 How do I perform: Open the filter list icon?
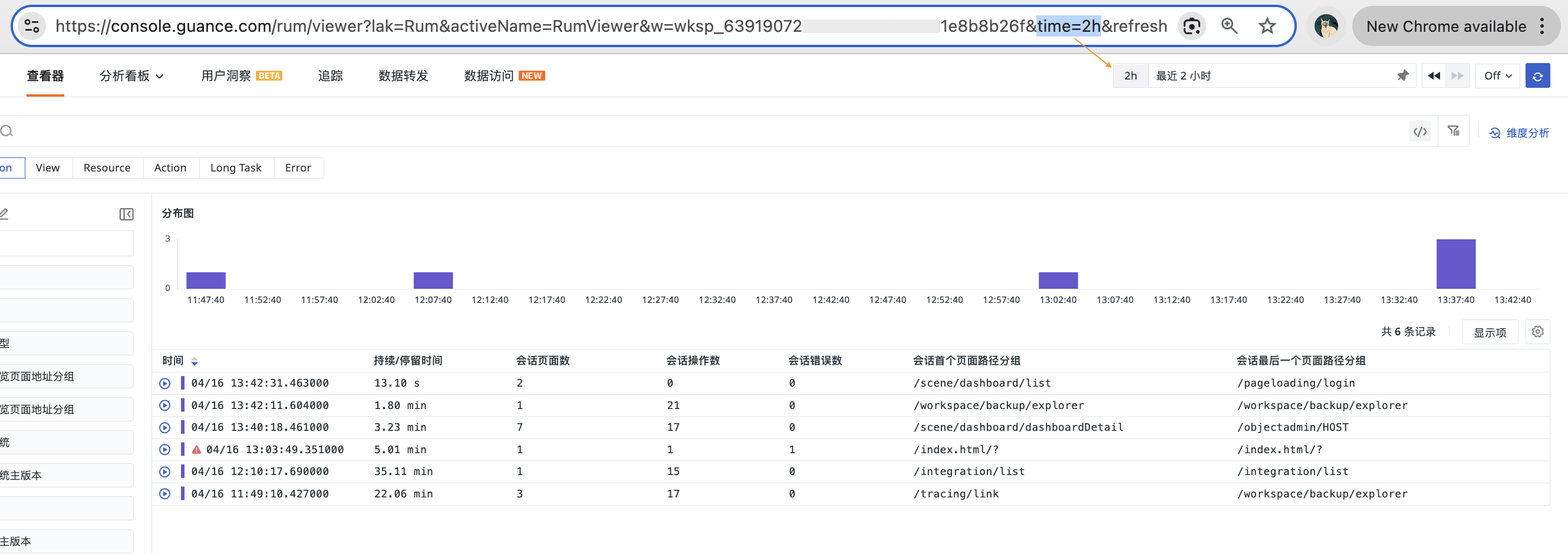[x=1453, y=131]
